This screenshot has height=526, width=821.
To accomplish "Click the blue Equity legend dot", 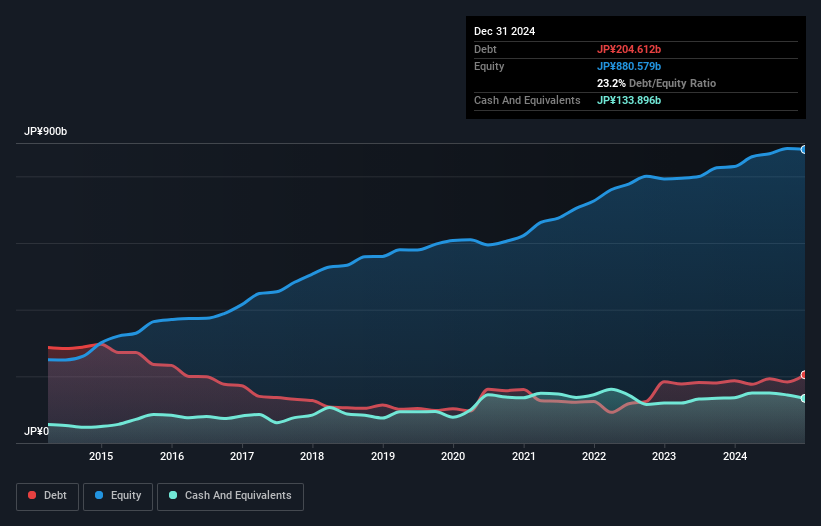I will click(x=99, y=495).
